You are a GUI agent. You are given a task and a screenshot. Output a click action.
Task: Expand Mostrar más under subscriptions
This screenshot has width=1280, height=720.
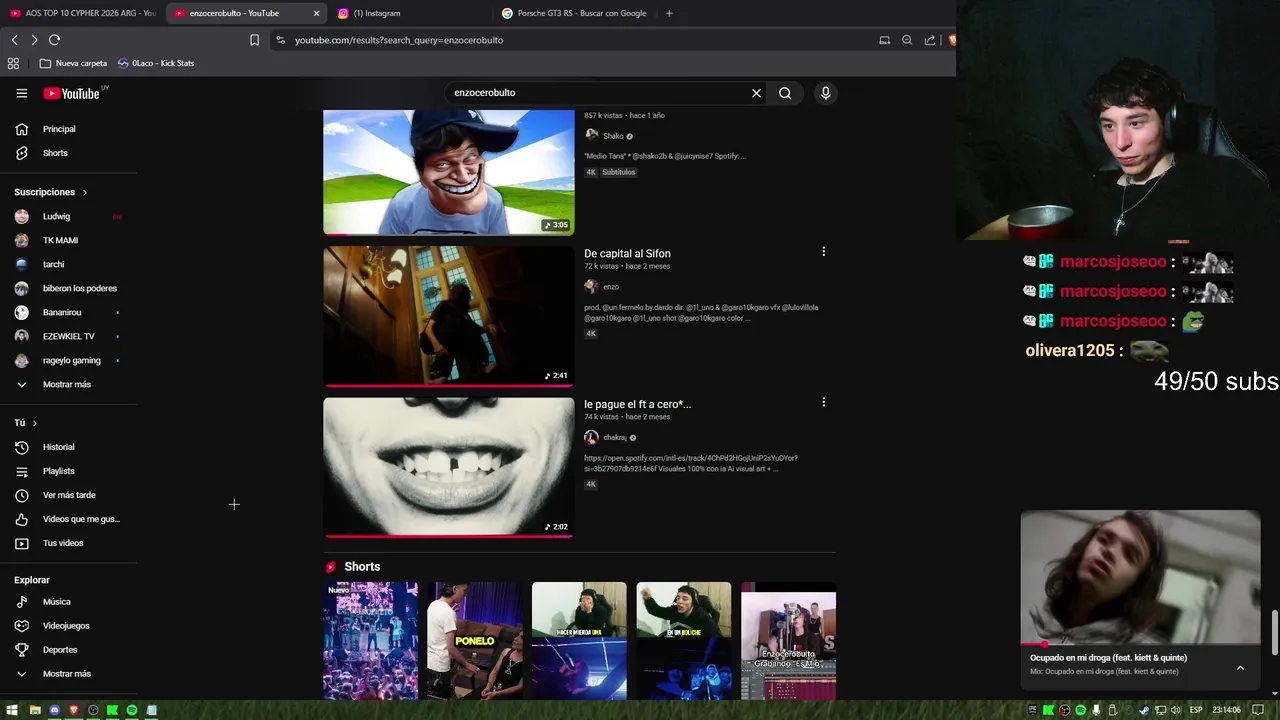69,384
